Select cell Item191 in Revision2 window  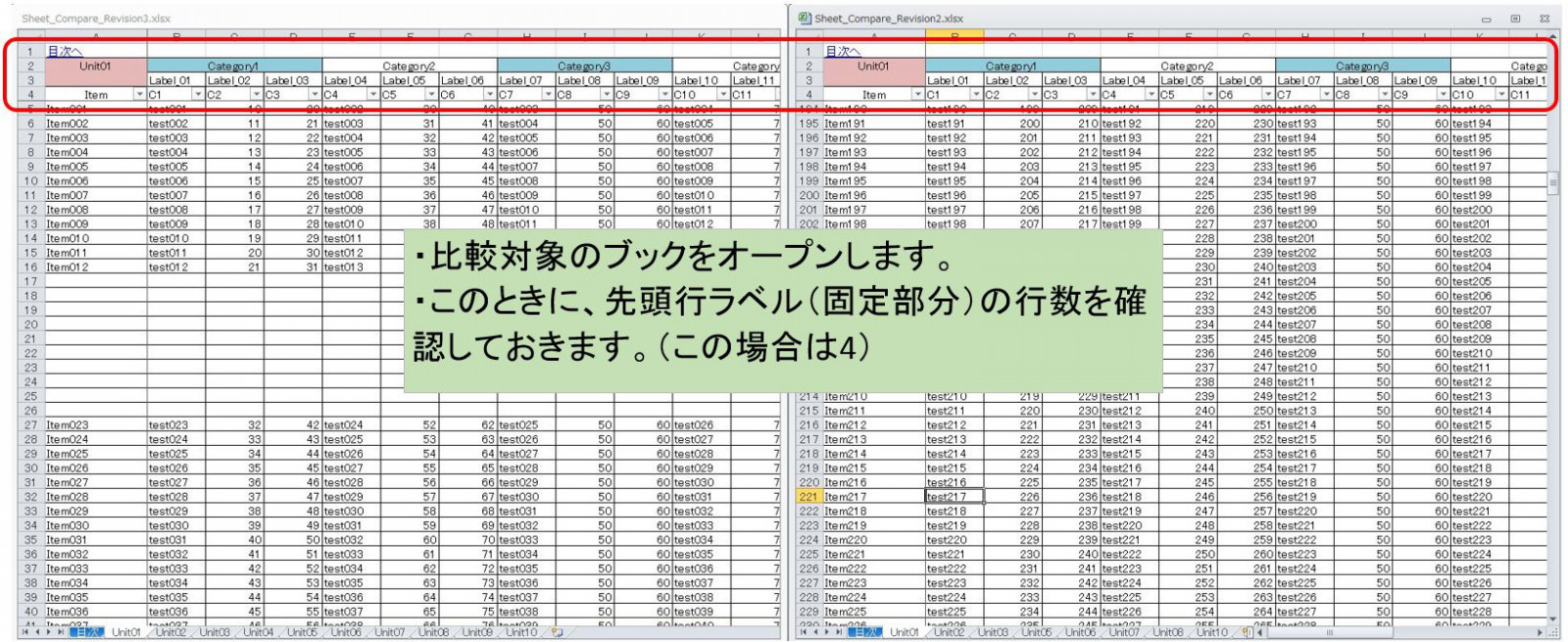point(874,123)
